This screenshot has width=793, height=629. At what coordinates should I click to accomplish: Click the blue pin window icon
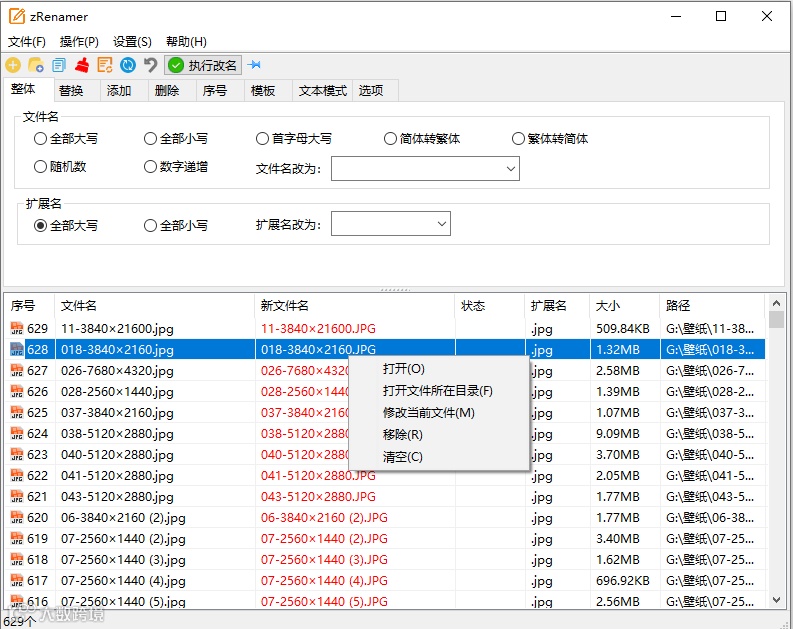pos(254,65)
